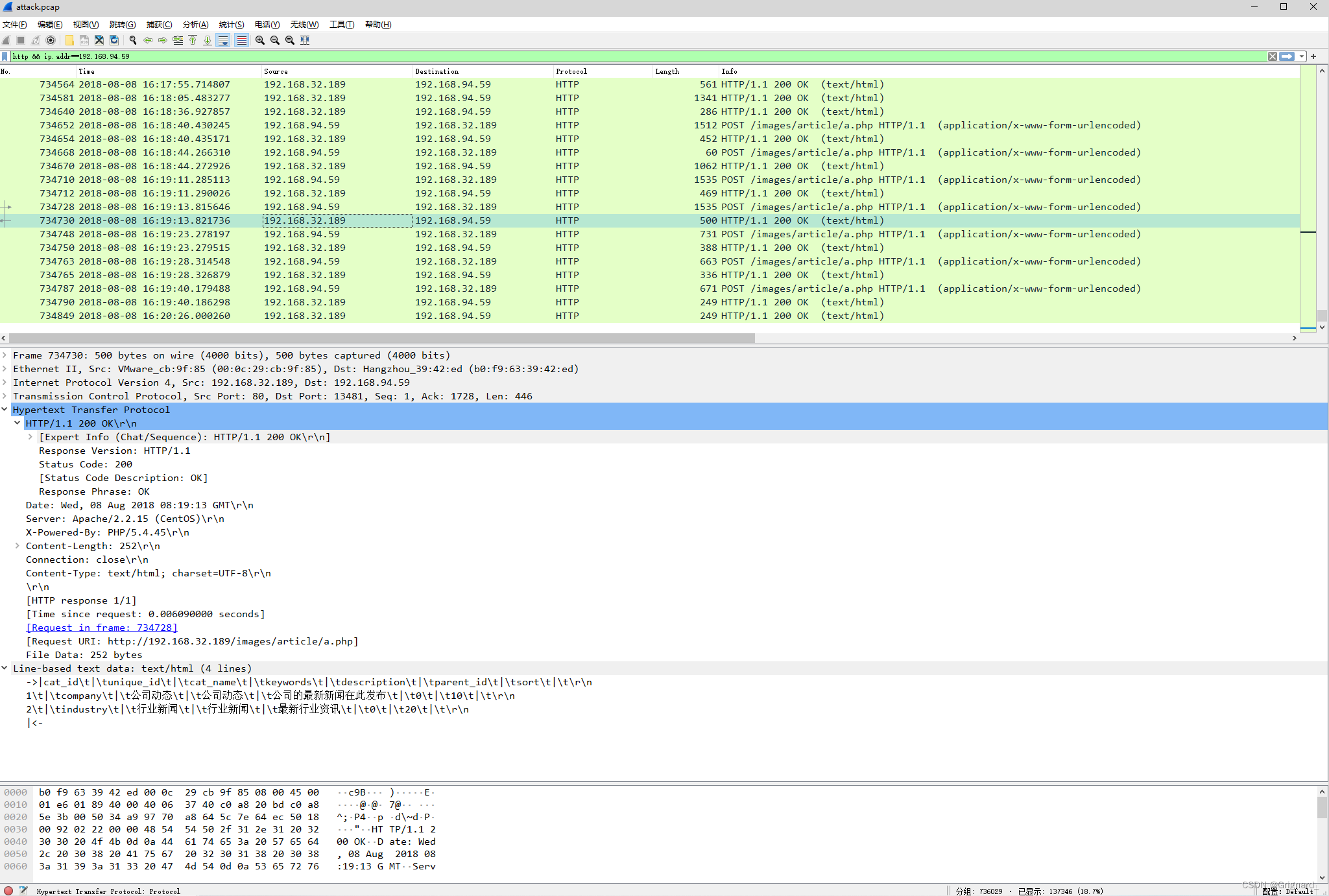The width and height of the screenshot is (1329, 896).
Task: Apply display filter arrow button
Action: click(1287, 56)
